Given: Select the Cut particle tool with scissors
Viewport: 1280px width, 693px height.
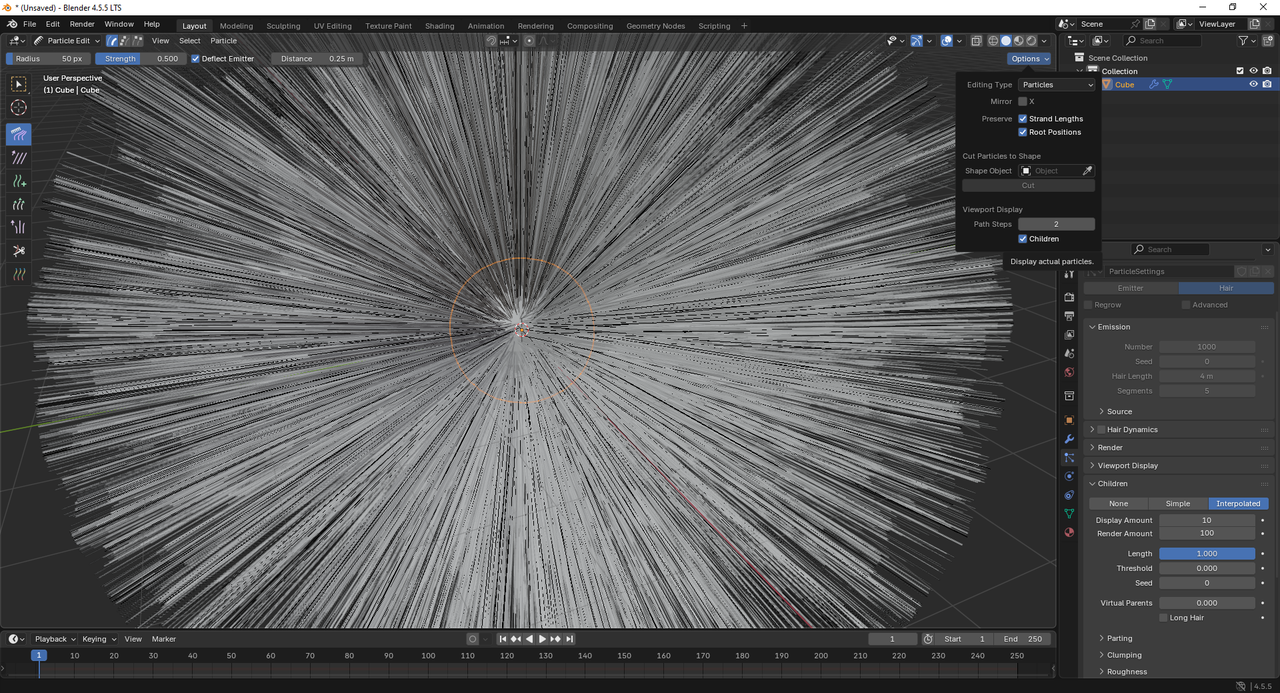Looking at the screenshot, I should [x=19, y=250].
